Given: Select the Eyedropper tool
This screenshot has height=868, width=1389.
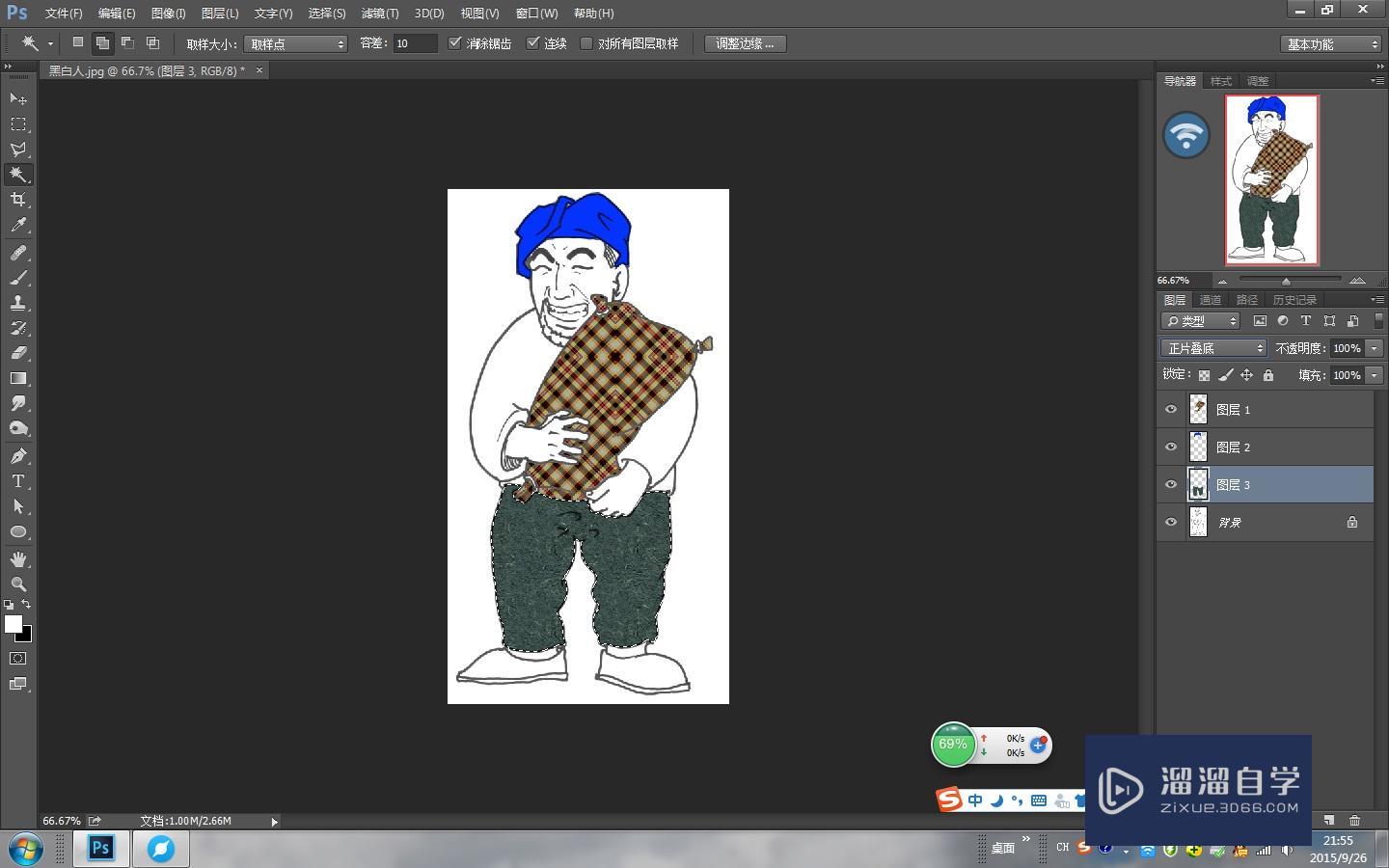Looking at the screenshot, I should pos(18,225).
